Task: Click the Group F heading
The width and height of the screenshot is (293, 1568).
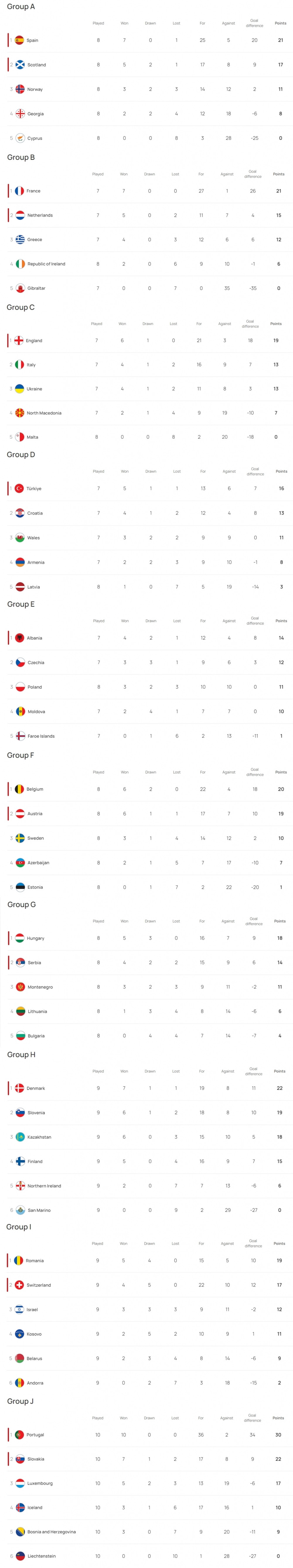Action: 21,755
